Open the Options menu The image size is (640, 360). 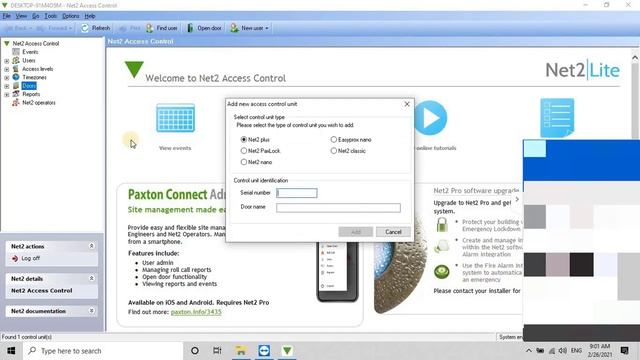click(x=71, y=16)
